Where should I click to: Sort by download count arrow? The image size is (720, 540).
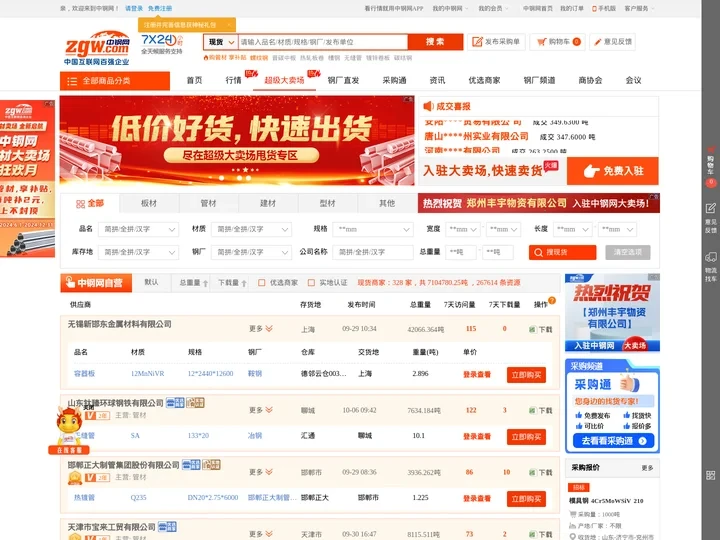tap(244, 283)
